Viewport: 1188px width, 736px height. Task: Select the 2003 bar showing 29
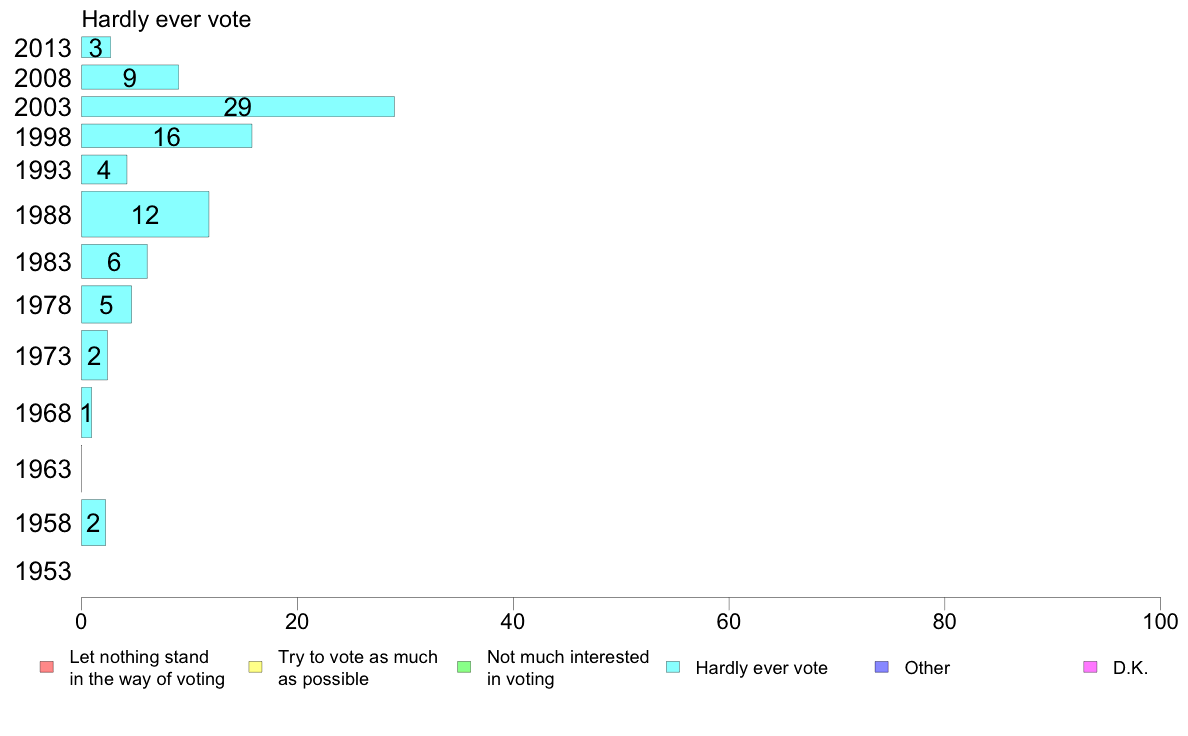(x=238, y=107)
